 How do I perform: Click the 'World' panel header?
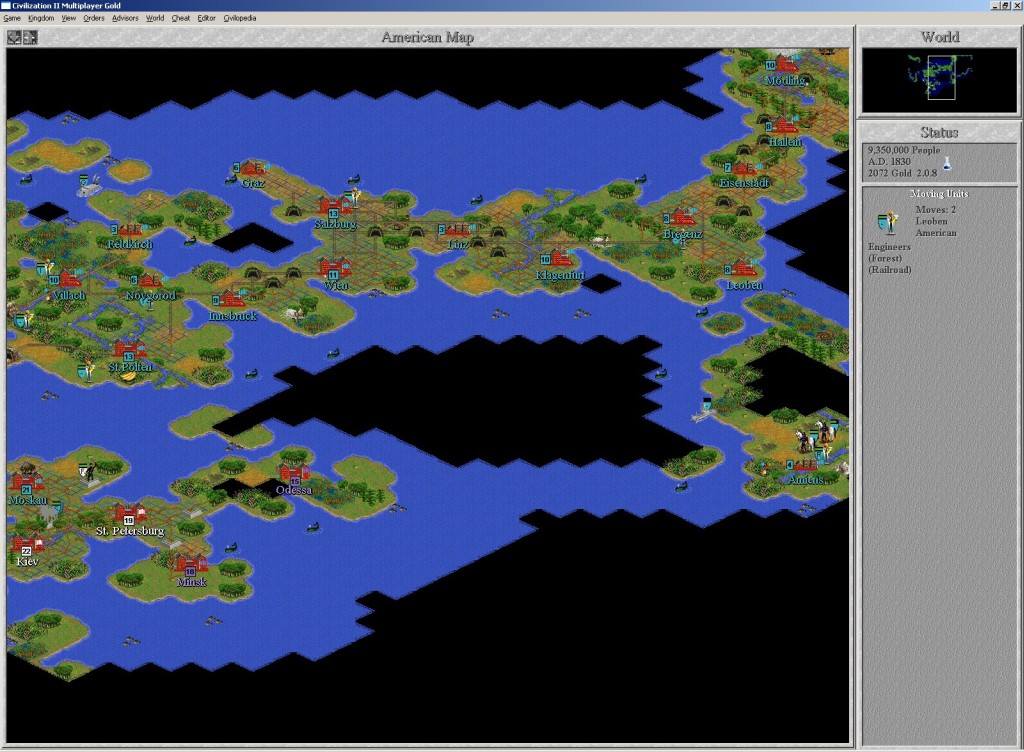click(x=939, y=37)
